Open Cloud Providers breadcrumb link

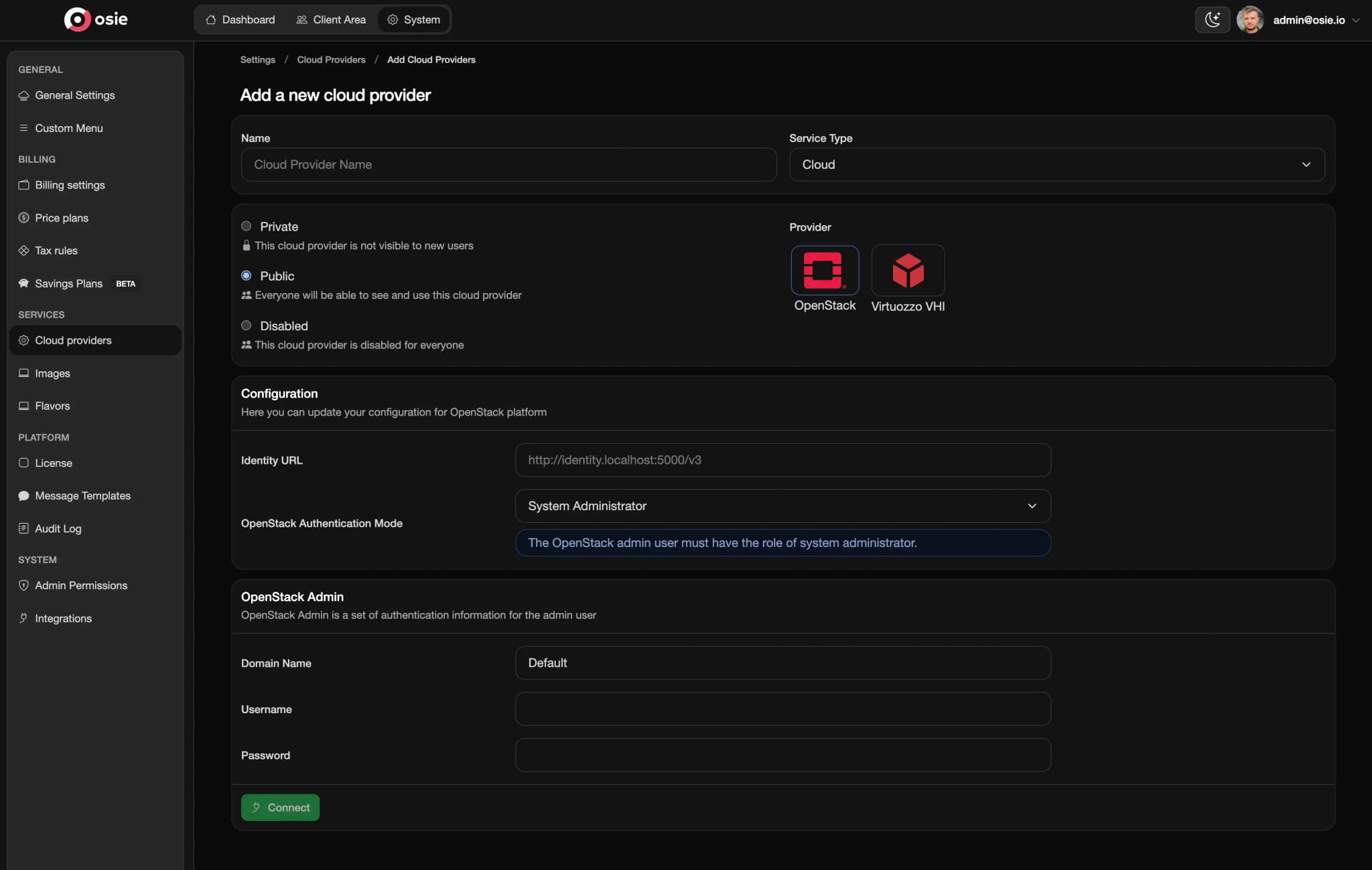coord(331,60)
